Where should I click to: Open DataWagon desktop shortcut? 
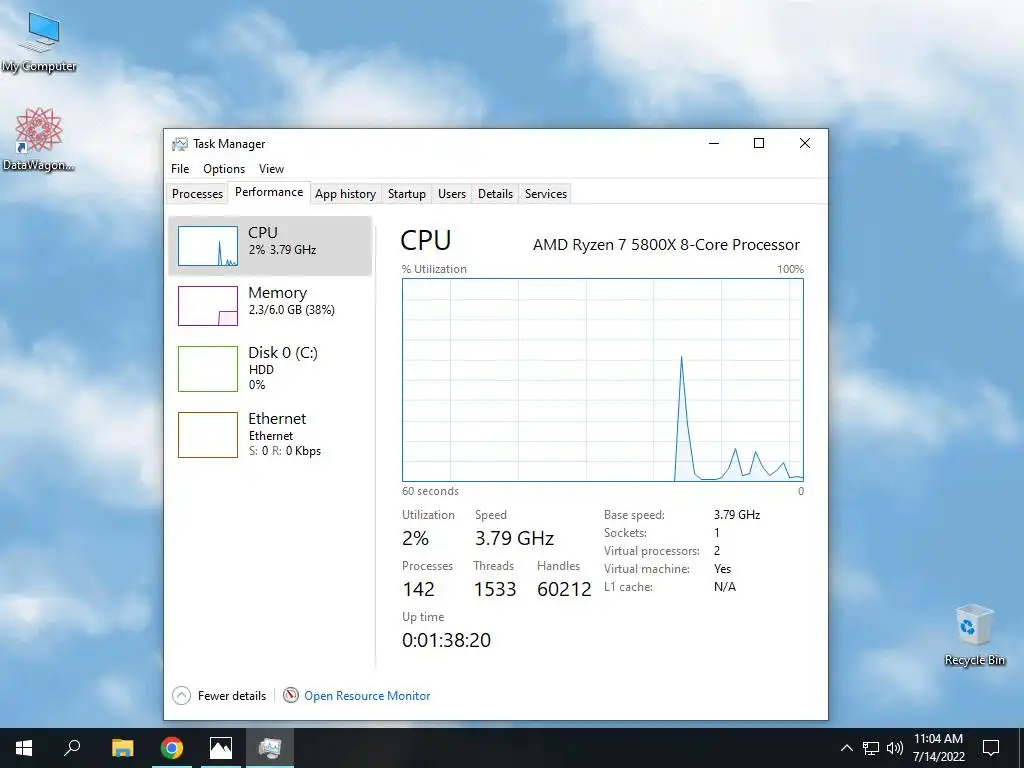click(39, 140)
